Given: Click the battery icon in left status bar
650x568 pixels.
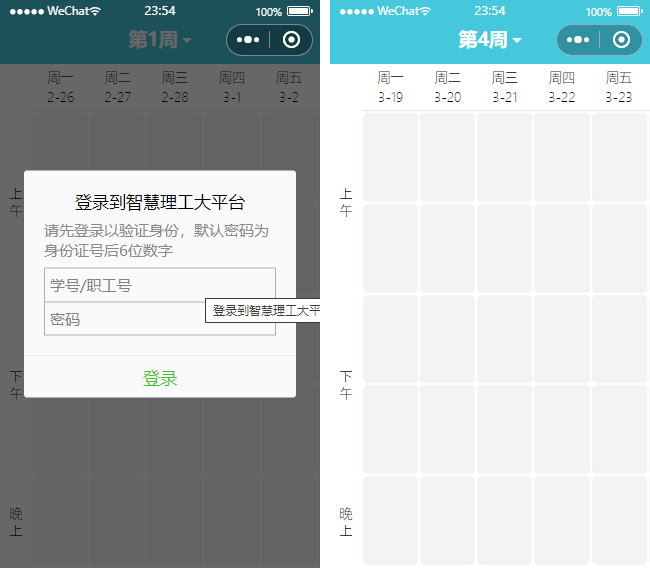Looking at the screenshot, I should pyautogui.click(x=300, y=11).
